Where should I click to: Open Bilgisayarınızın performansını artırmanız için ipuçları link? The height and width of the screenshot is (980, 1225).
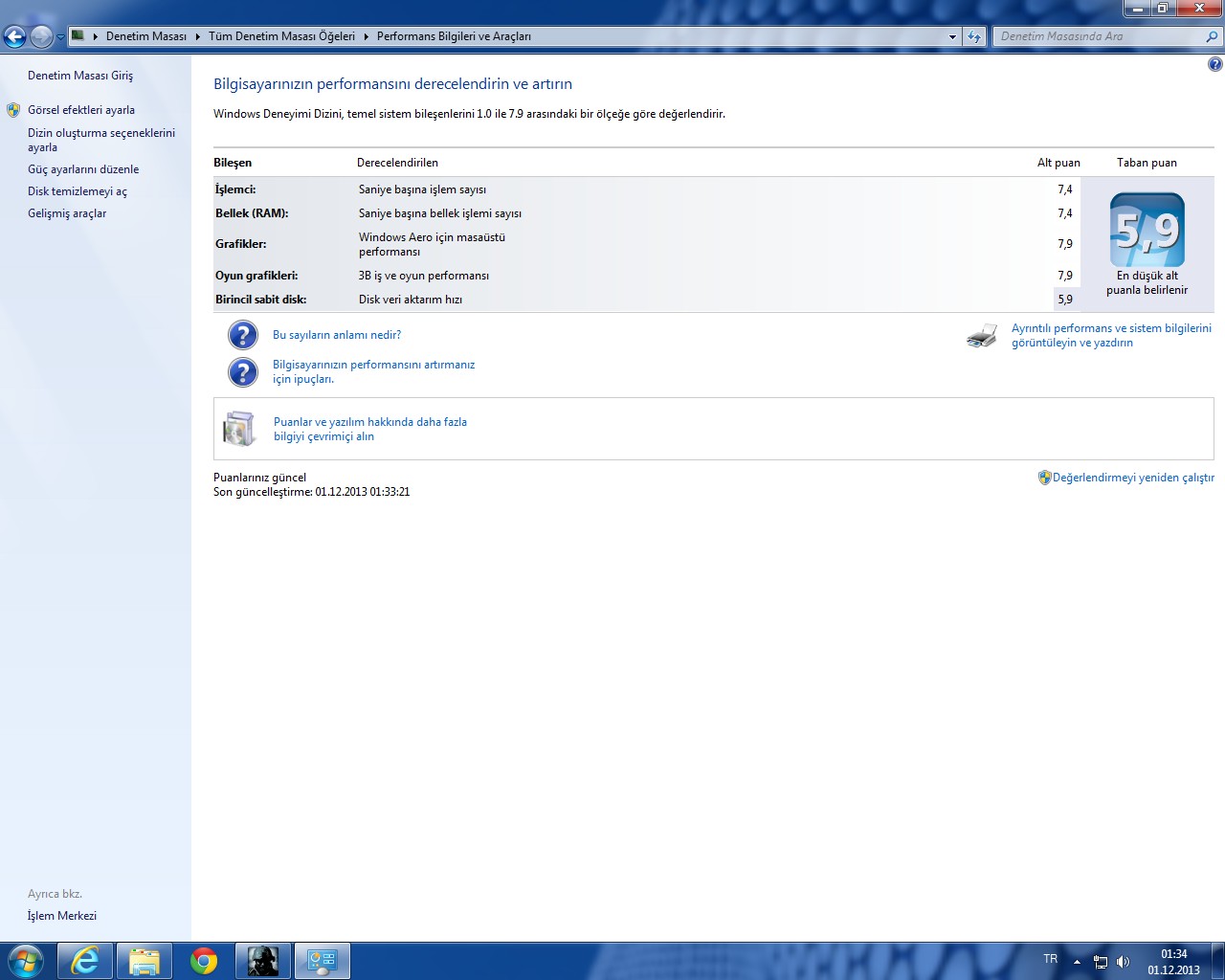(x=373, y=372)
